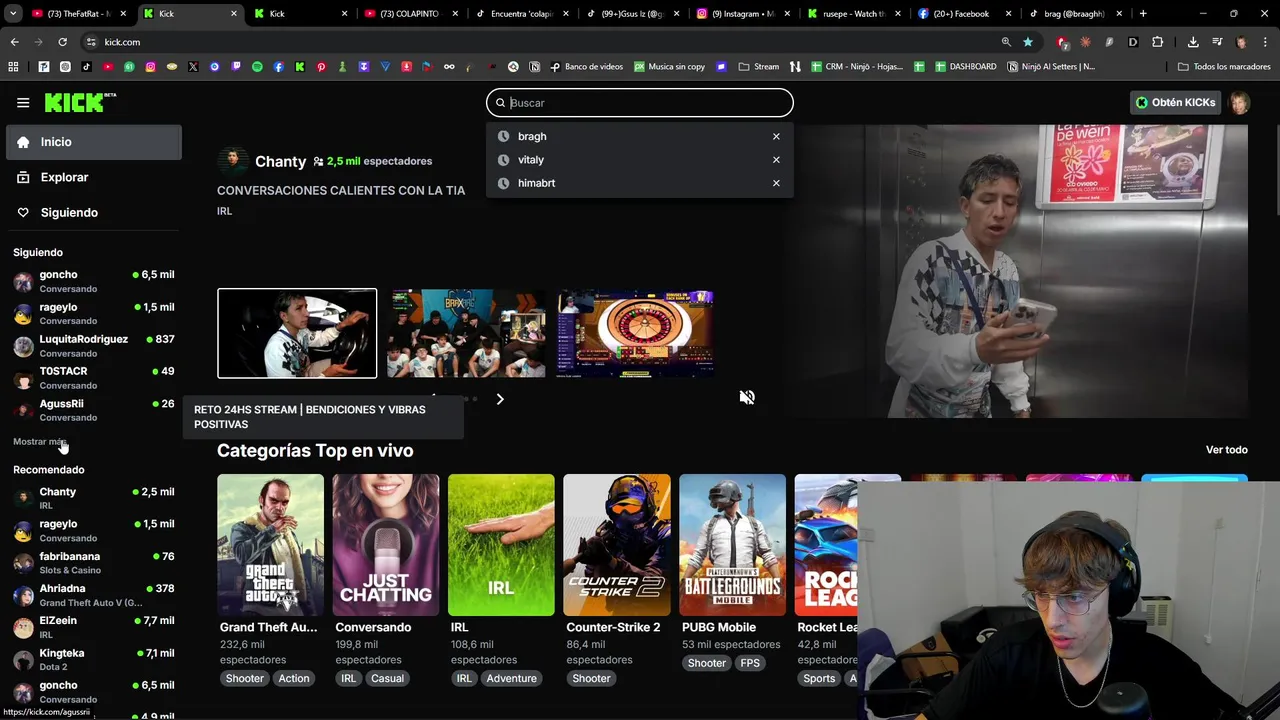The height and width of the screenshot is (720, 1280).
Task: Open a new browser tab
Action: coord(1143,14)
